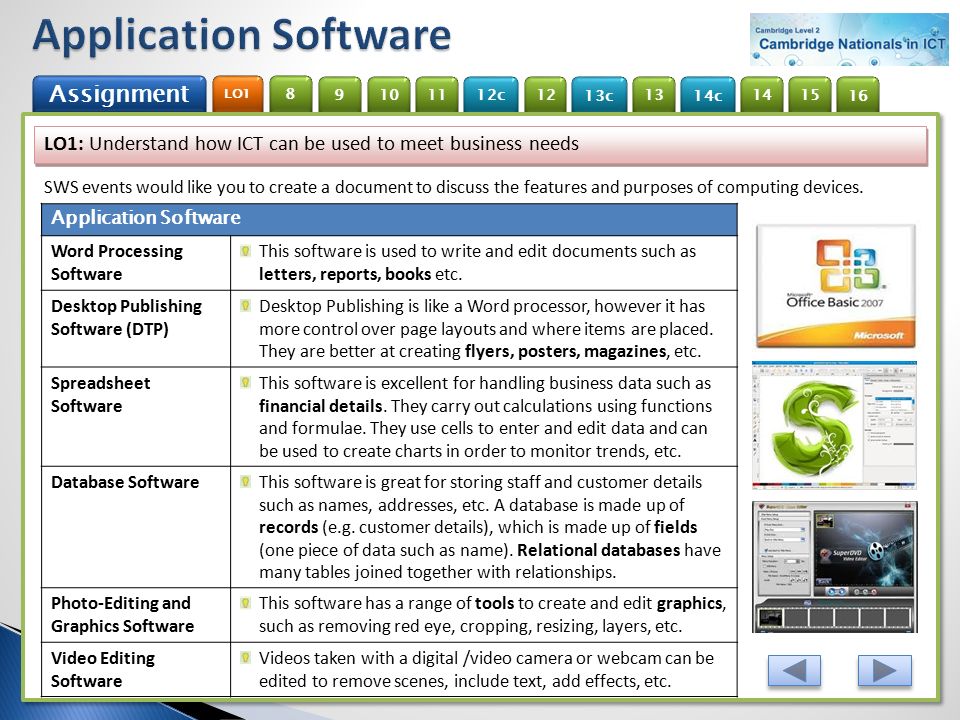Select the Video Editing Software cell
The height and width of the screenshot is (720, 960).
click(136, 669)
